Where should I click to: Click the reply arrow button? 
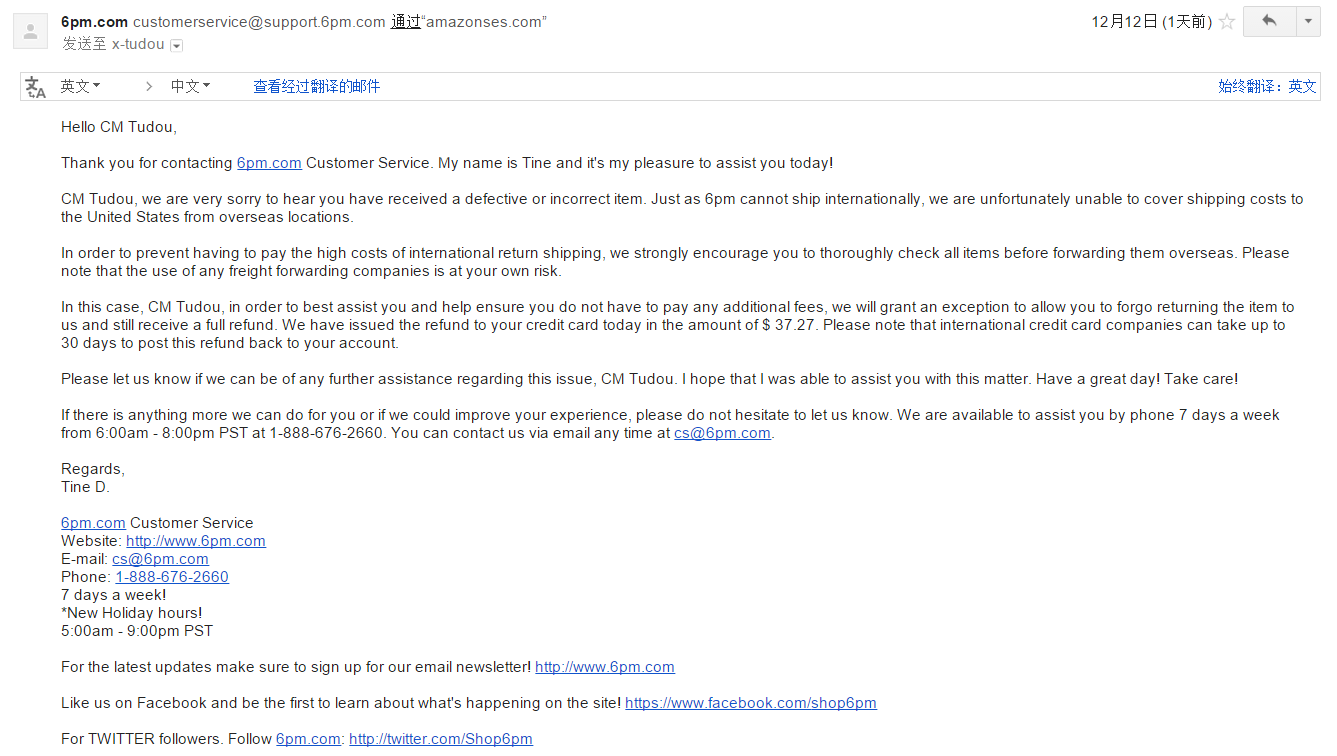(x=1269, y=21)
